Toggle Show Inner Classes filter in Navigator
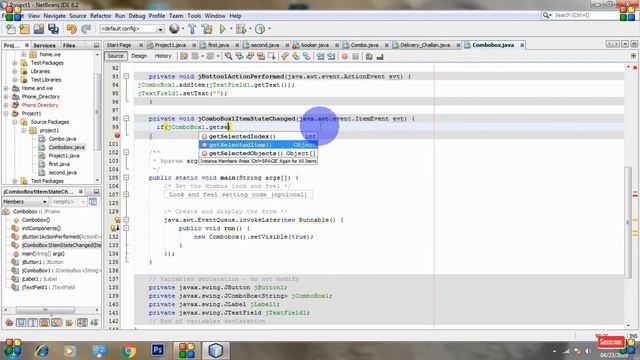Image resolution: width=640 pixels, height=360 pixels. click(x=56, y=323)
